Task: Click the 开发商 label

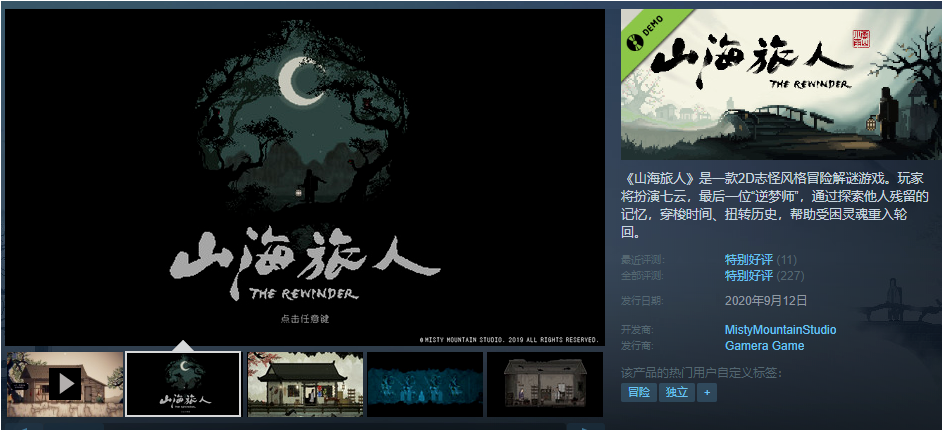Action: click(637, 330)
